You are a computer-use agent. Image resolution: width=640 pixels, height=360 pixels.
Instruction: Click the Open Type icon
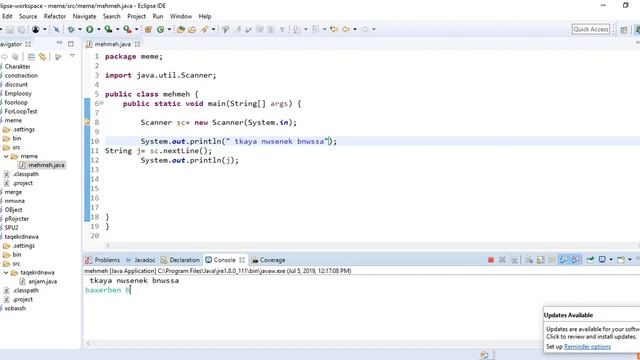point(180,29)
